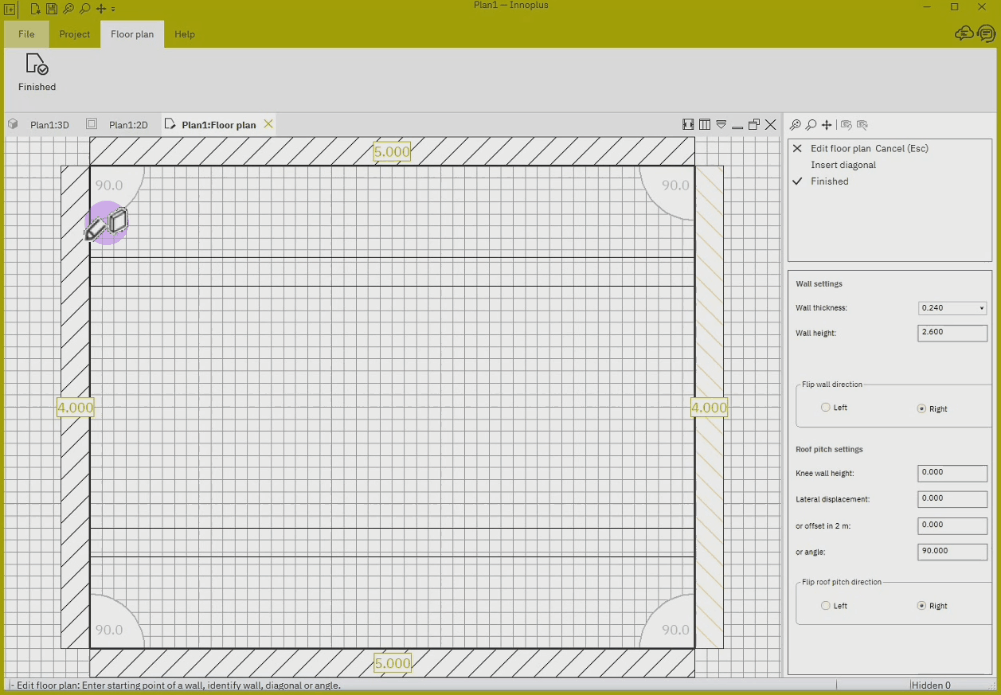Click the magnifier icon in right panel toolbar
The height and width of the screenshot is (695, 1001).
coord(811,125)
